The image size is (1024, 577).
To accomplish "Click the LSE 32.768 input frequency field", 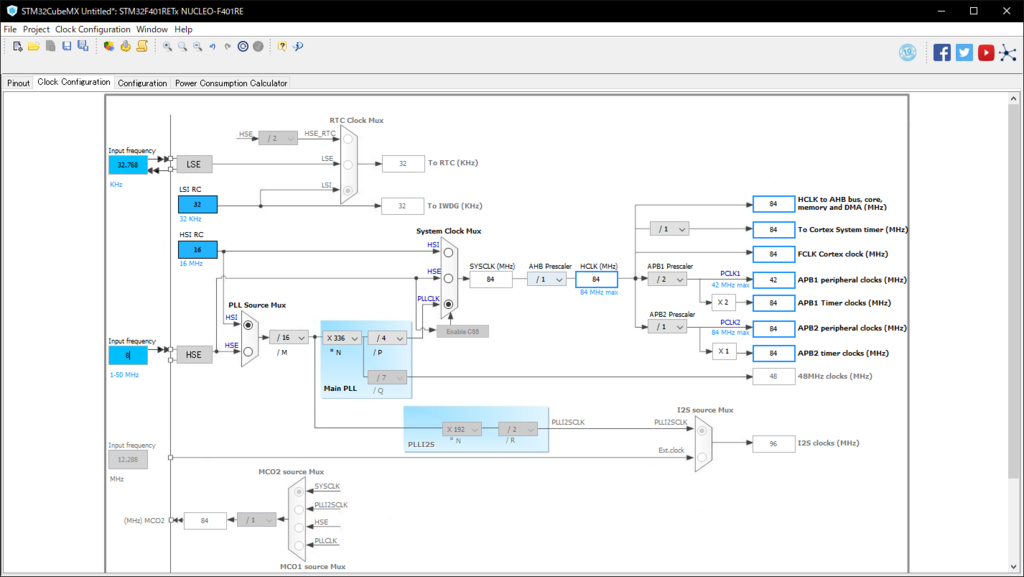I will pos(128,164).
